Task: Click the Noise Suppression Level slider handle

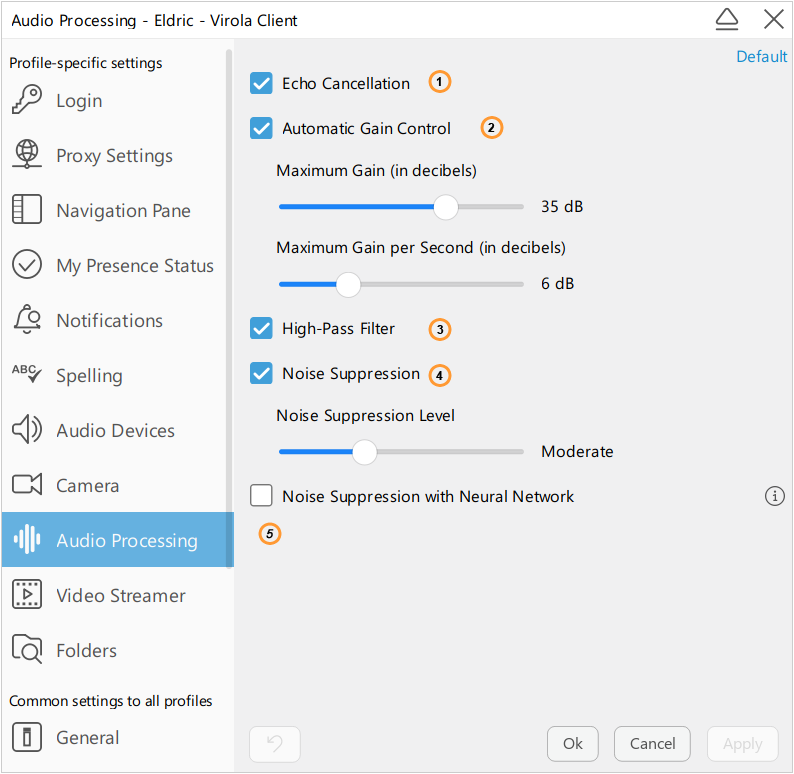Action: [364, 452]
